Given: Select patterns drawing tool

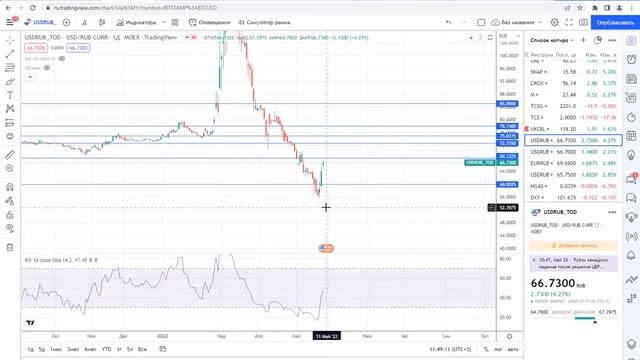Looking at the screenshot, I should tap(10, 109).
